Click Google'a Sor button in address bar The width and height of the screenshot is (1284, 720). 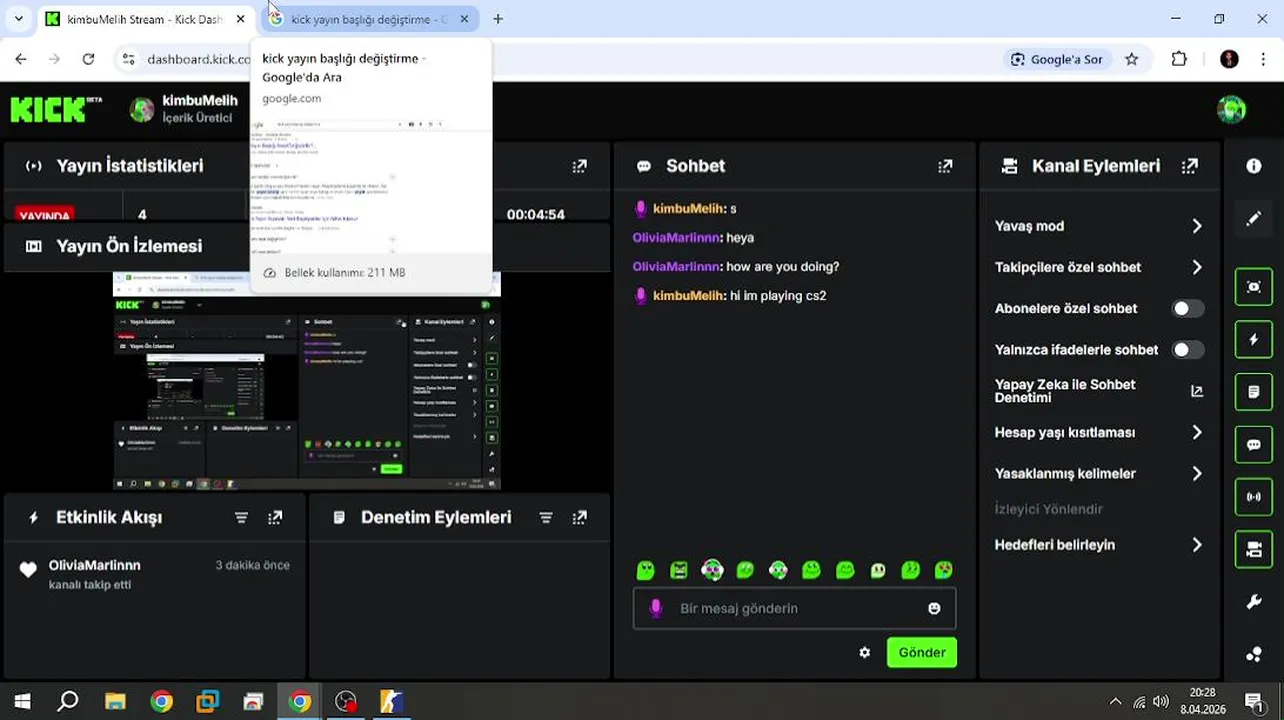point(1057,59)
